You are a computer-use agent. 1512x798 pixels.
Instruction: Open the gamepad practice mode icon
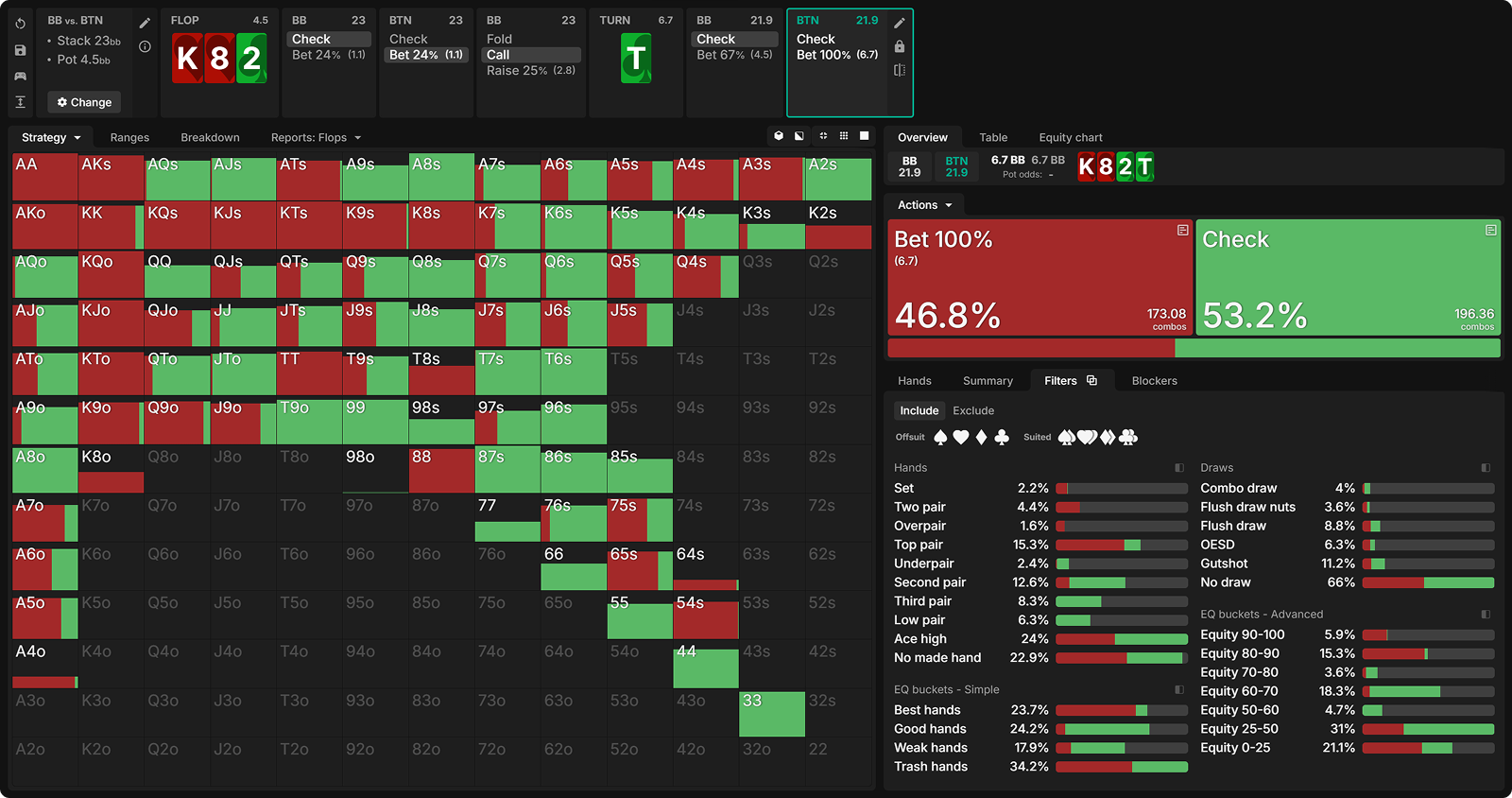(x=20, y=76)
